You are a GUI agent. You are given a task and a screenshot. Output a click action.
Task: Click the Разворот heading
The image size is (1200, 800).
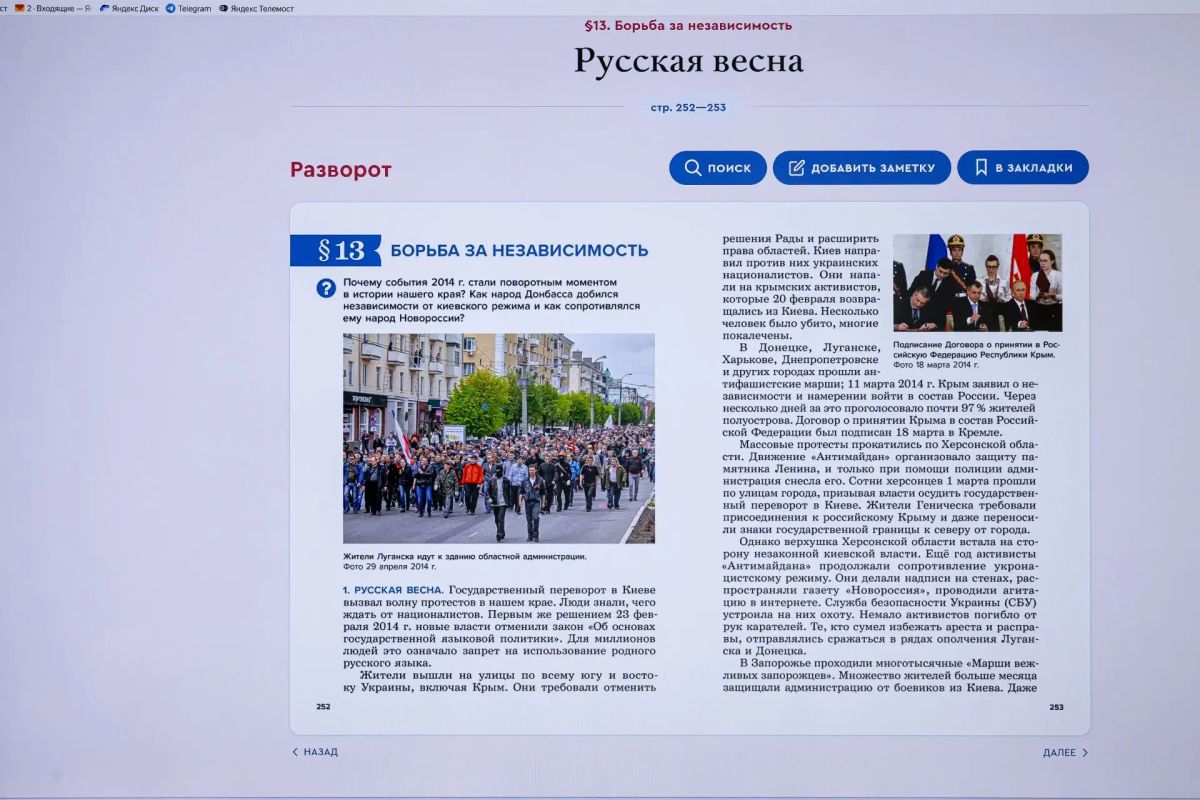[x=341, y=170]
